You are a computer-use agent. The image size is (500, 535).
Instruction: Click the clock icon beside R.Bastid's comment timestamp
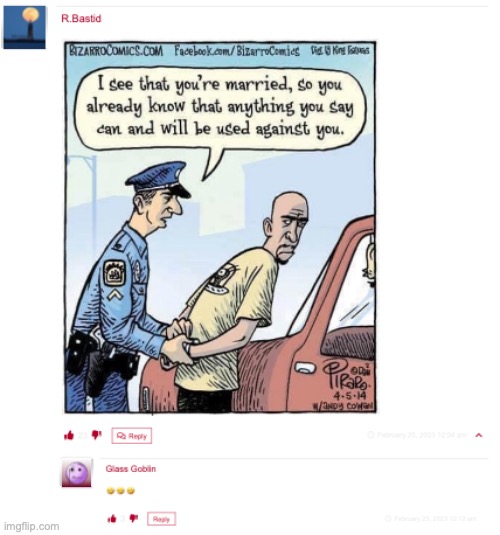pos(370,434)
